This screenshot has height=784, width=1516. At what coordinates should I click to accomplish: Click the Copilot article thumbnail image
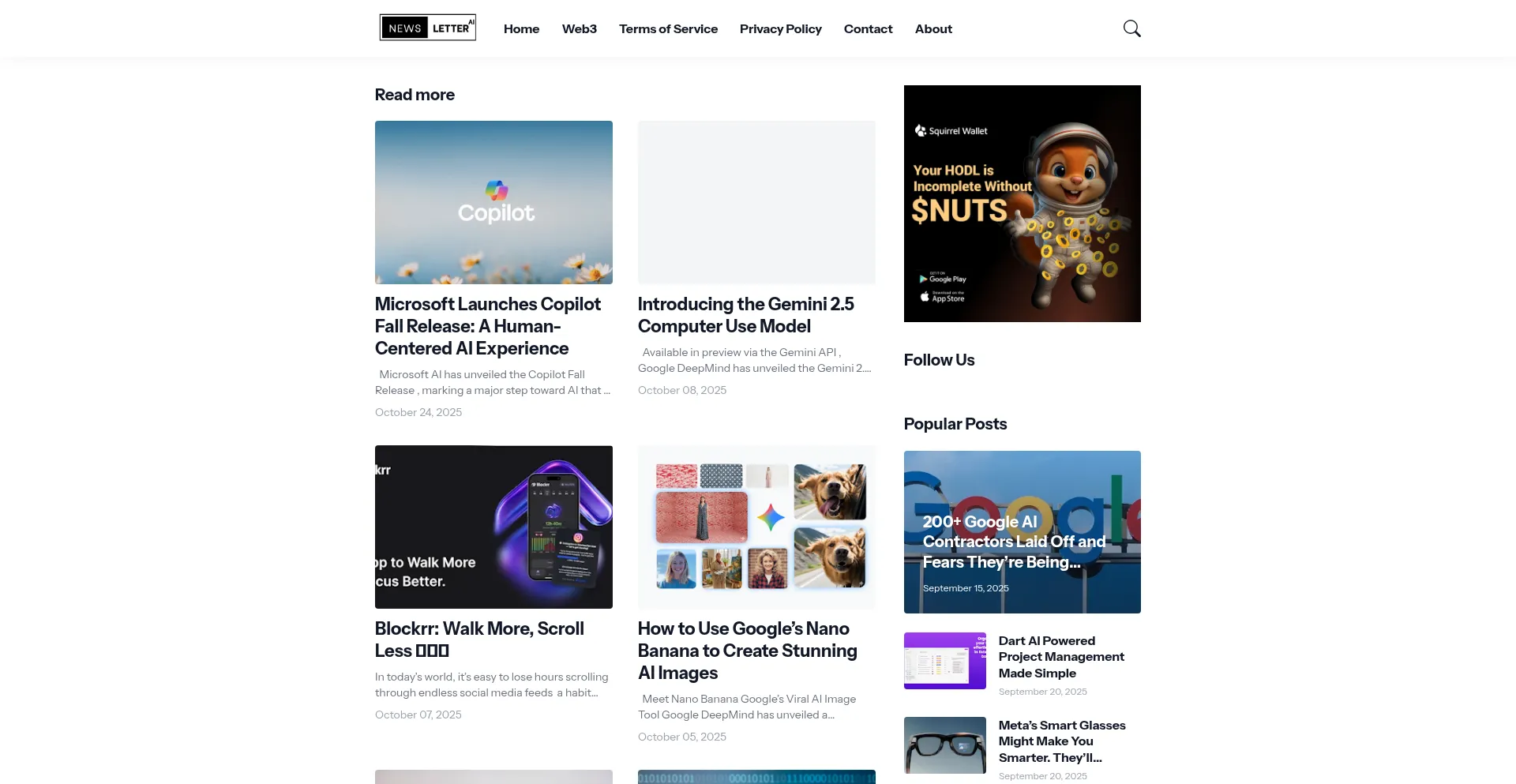pyautogui.click(x=493, y=202)
